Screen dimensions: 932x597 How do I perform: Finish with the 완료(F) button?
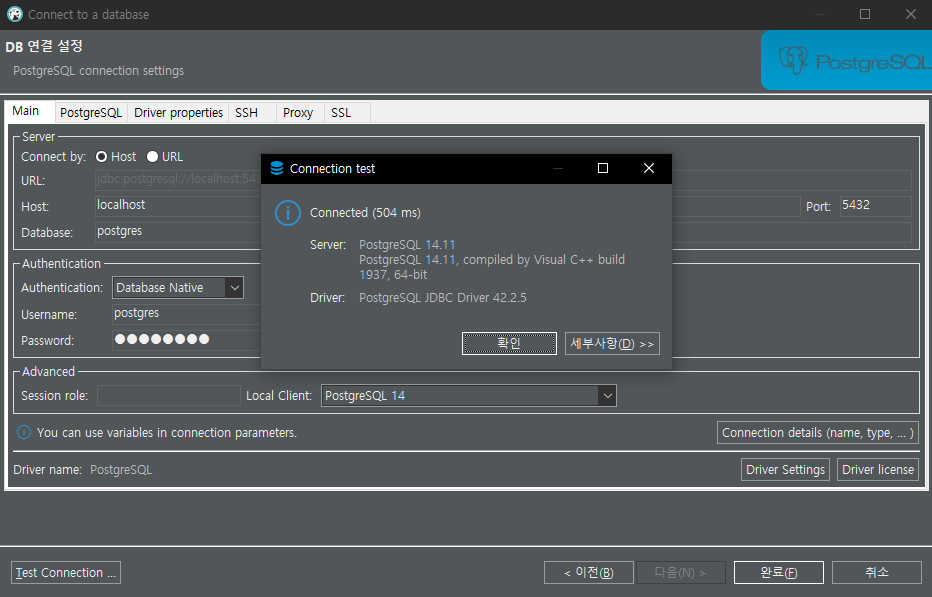(x=779, y=573)
